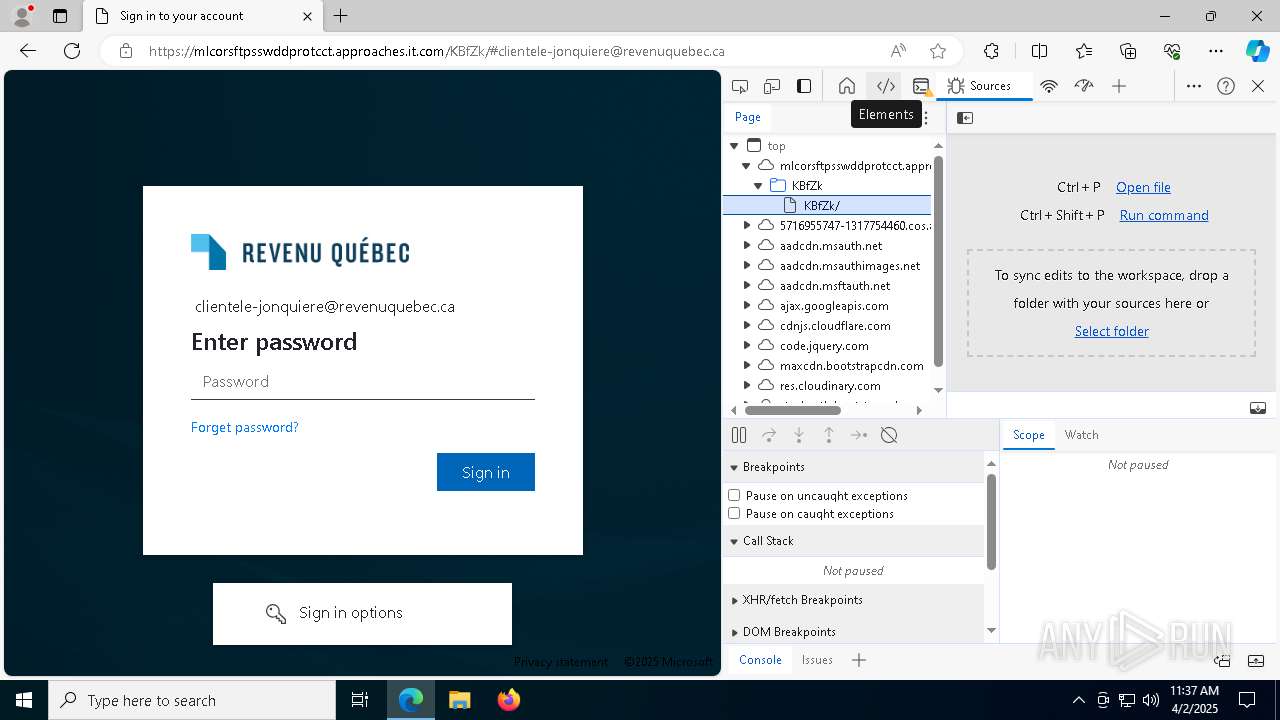Select KBfZk/ file in source tree

(x=827, y=206)
